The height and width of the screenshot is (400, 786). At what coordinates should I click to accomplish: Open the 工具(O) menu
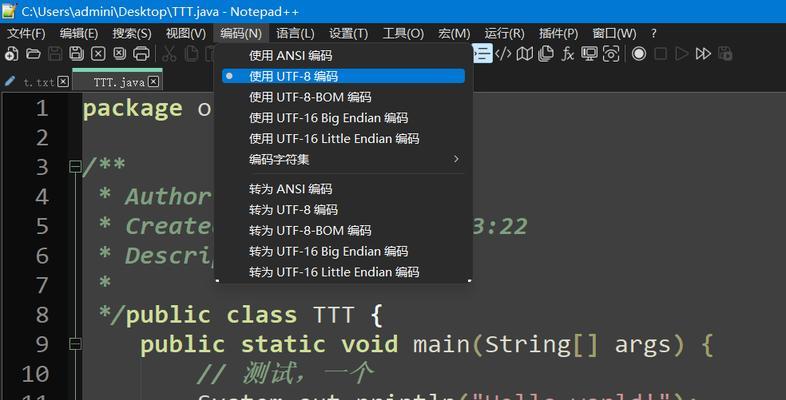[403, 34]
